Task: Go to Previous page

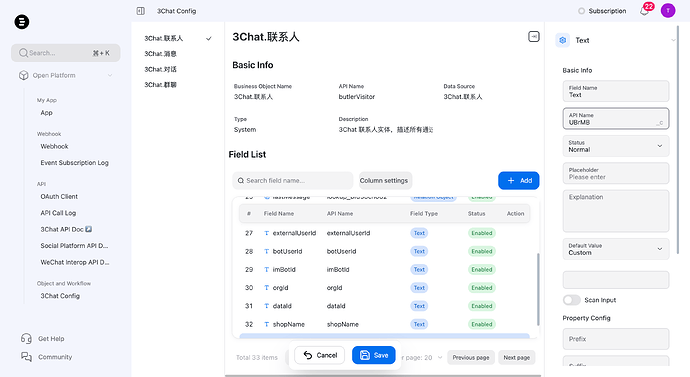Action: point(471,358)
